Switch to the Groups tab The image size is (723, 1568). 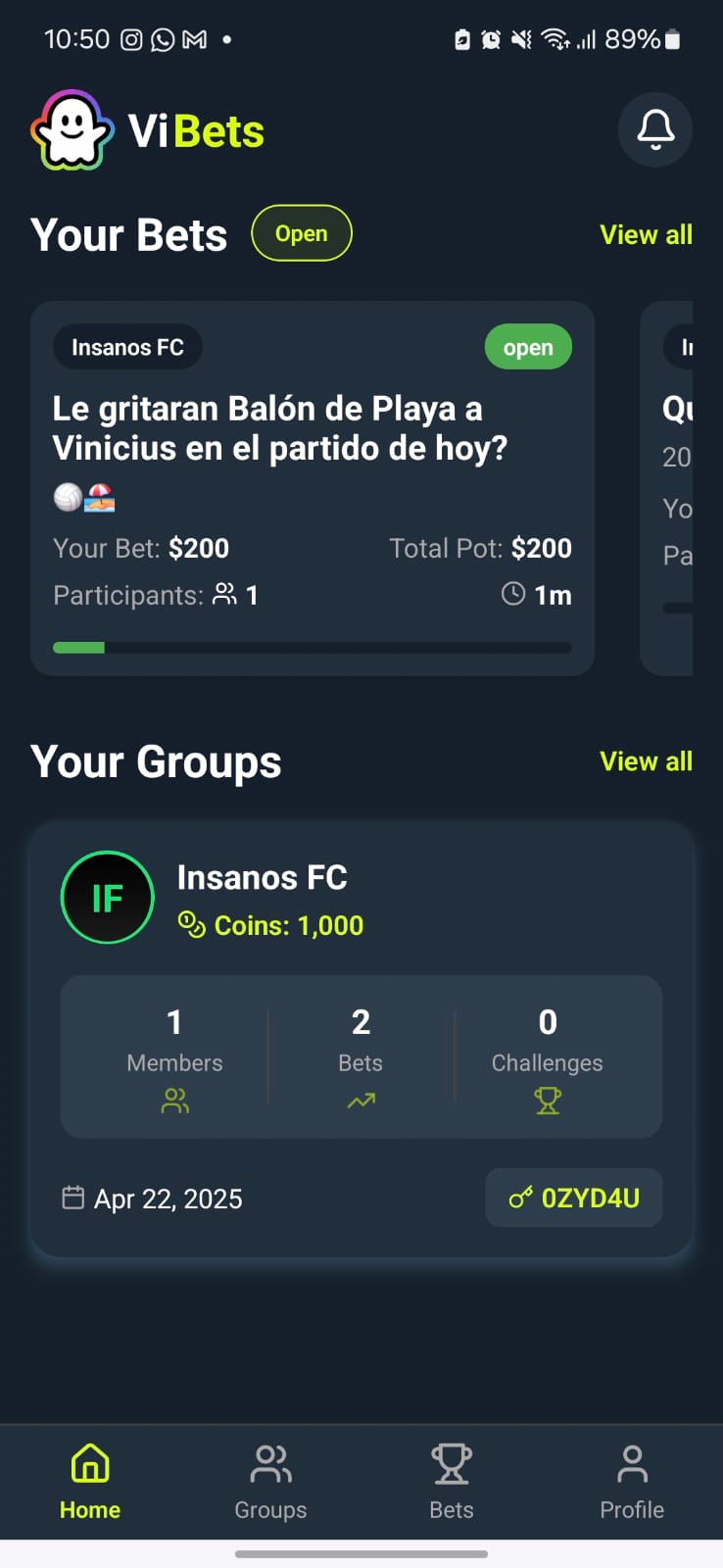tap(270, 1482)
